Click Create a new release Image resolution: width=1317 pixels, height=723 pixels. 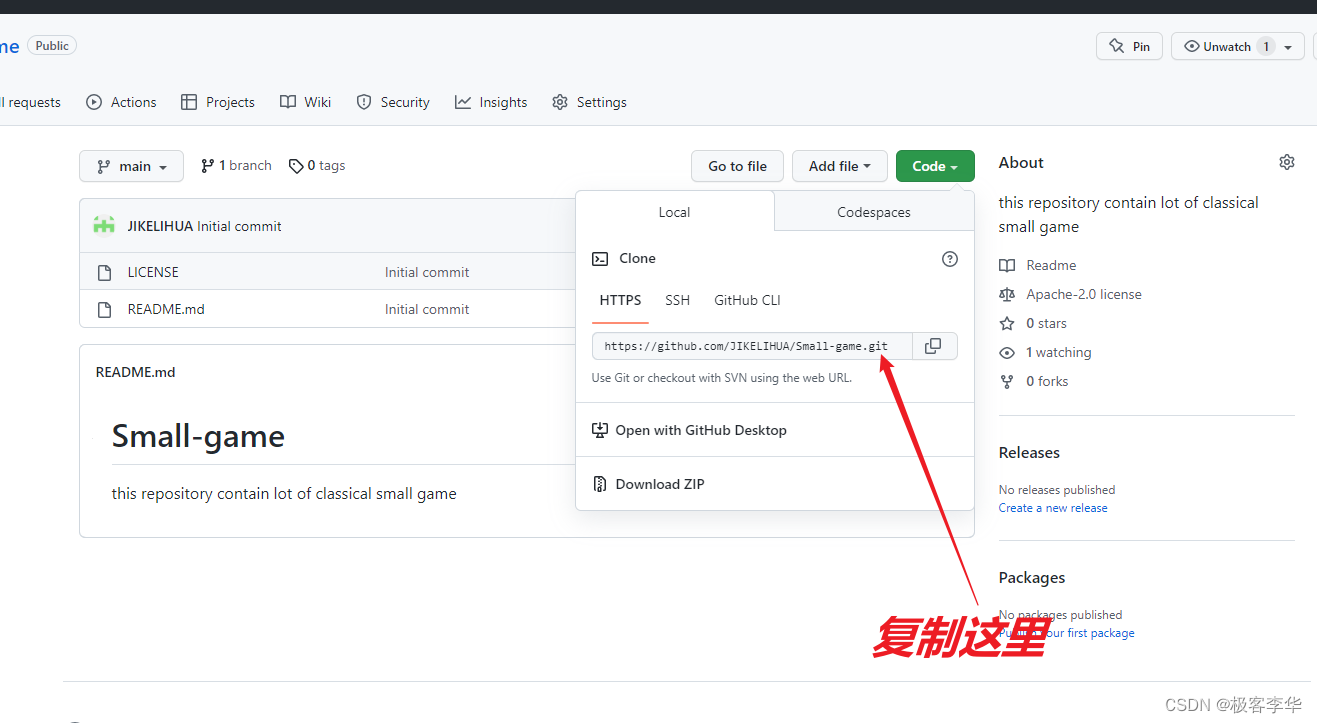(1053, 508)
